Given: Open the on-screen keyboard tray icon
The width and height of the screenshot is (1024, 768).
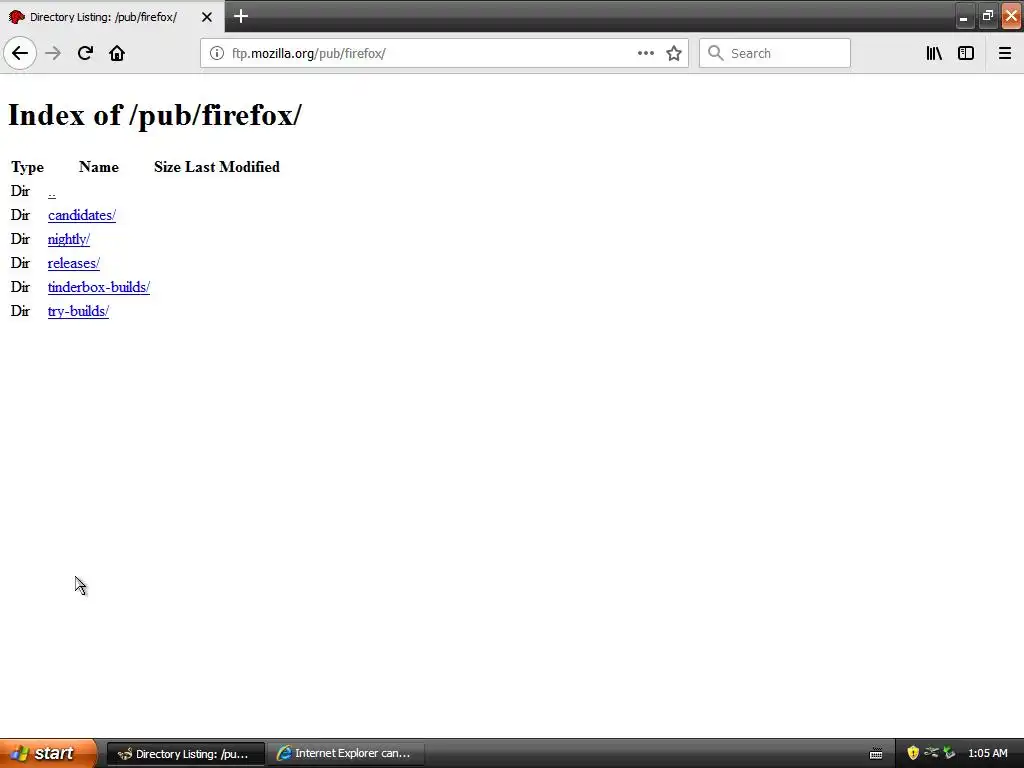Looking at the screenshot, I should click(x=876, y=754).
